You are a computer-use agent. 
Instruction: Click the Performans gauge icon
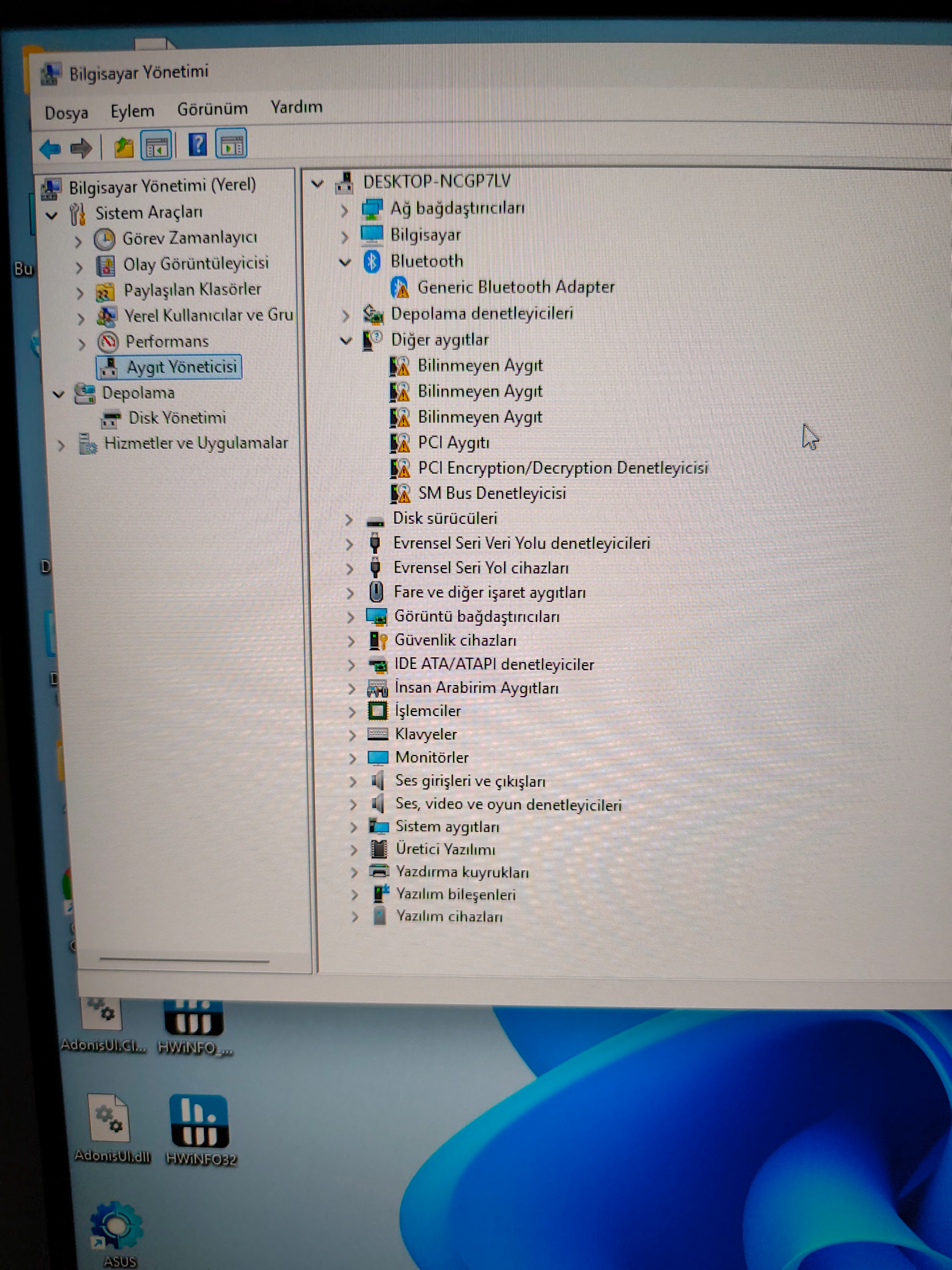(108, 342)
